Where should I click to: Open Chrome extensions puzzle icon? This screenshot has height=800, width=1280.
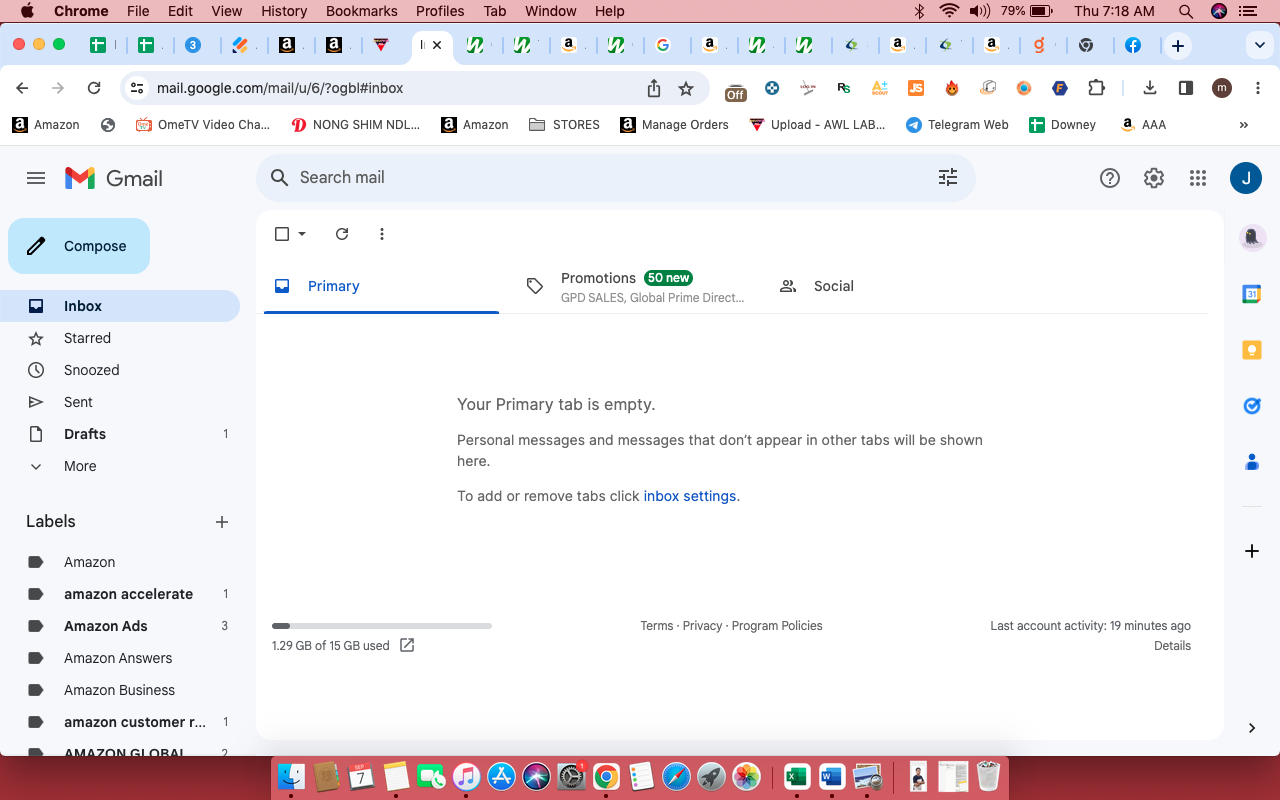[1096, 88]
